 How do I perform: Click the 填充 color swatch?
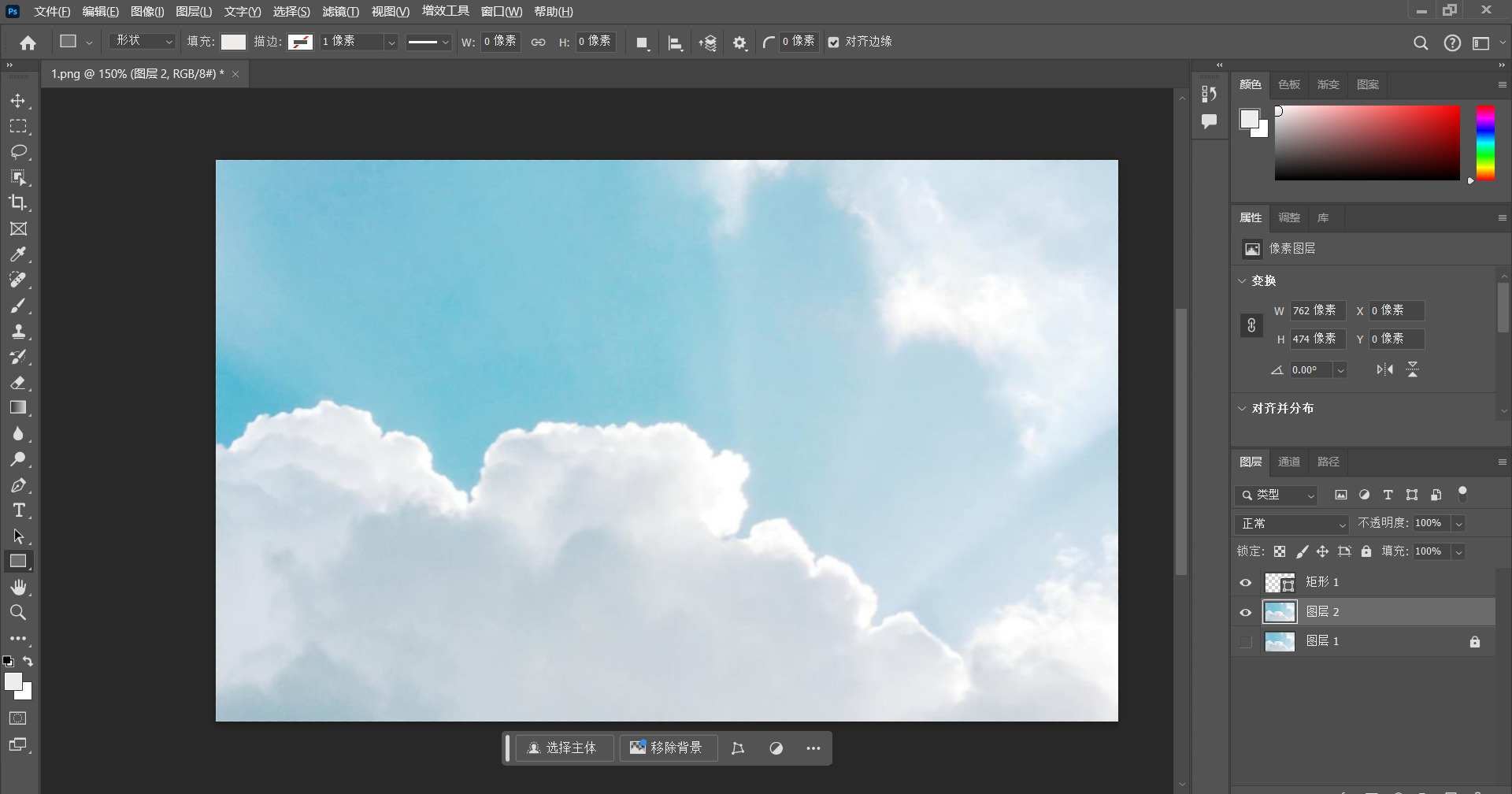tap(233, 42)
